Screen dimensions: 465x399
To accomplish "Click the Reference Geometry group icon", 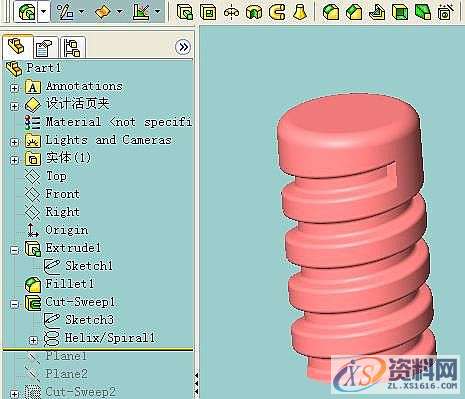I will 141,12.
